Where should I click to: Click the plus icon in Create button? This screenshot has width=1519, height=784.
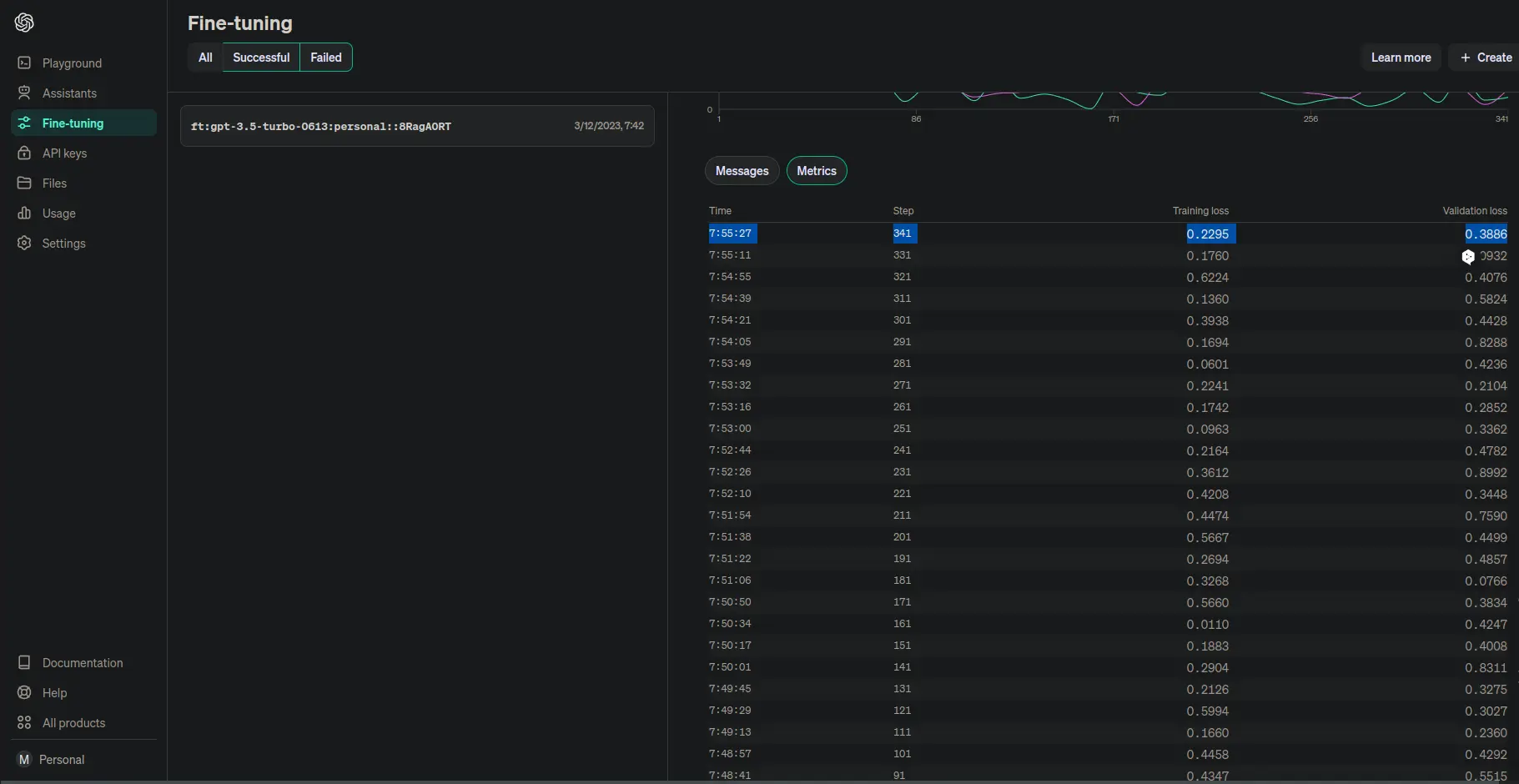tap(1465, 58)
